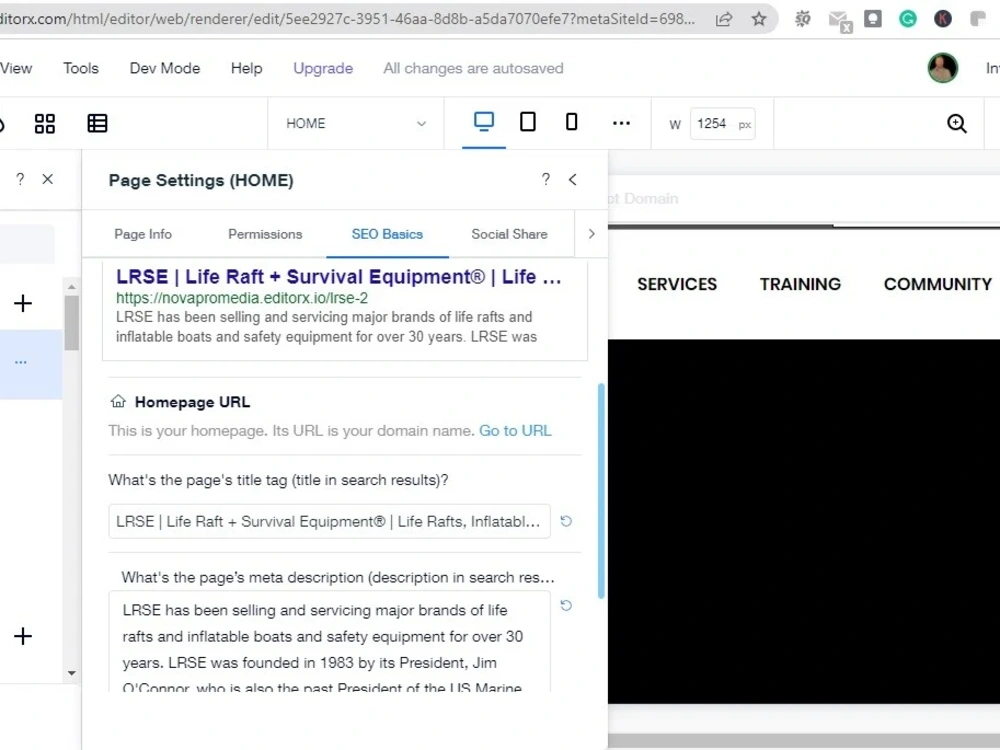
Task: Switch to the Permissions tab
Action: (x=265, y=234)
